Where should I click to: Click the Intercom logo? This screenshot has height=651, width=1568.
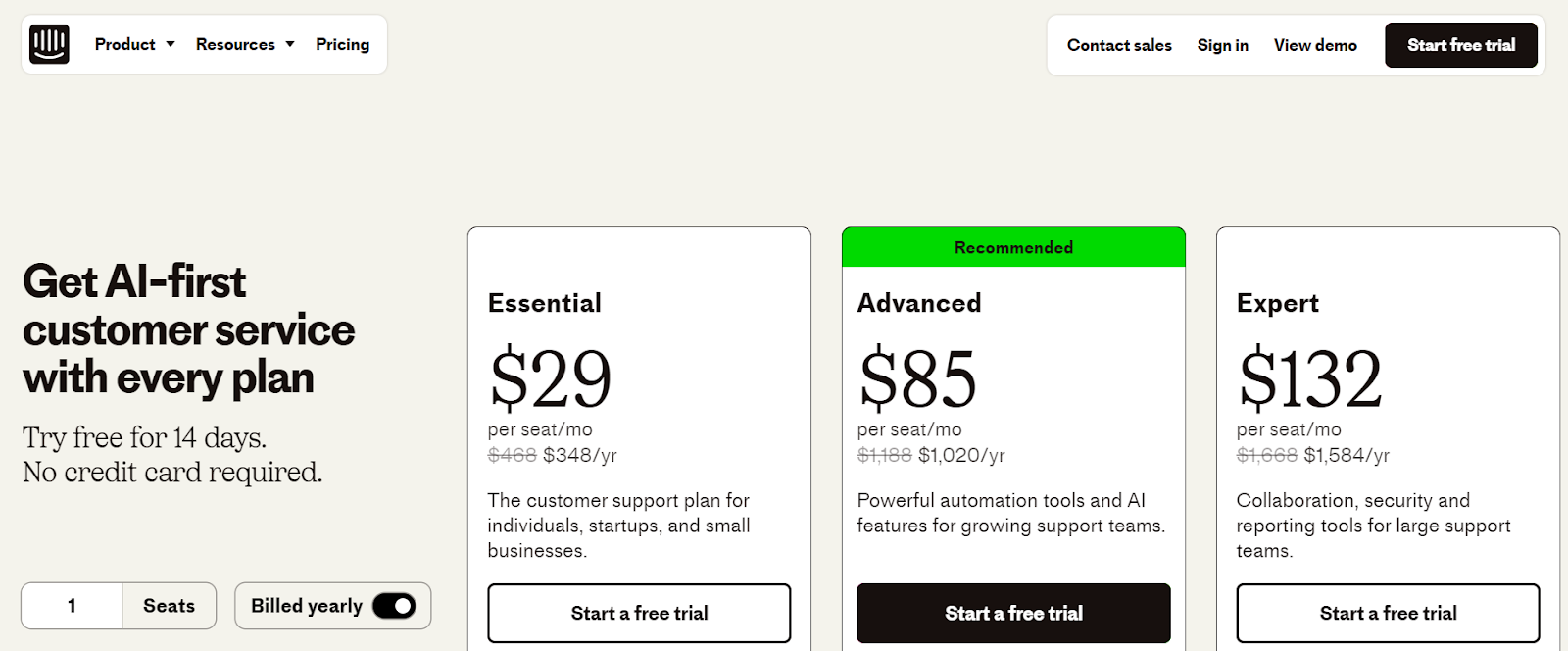click(48, 43)
